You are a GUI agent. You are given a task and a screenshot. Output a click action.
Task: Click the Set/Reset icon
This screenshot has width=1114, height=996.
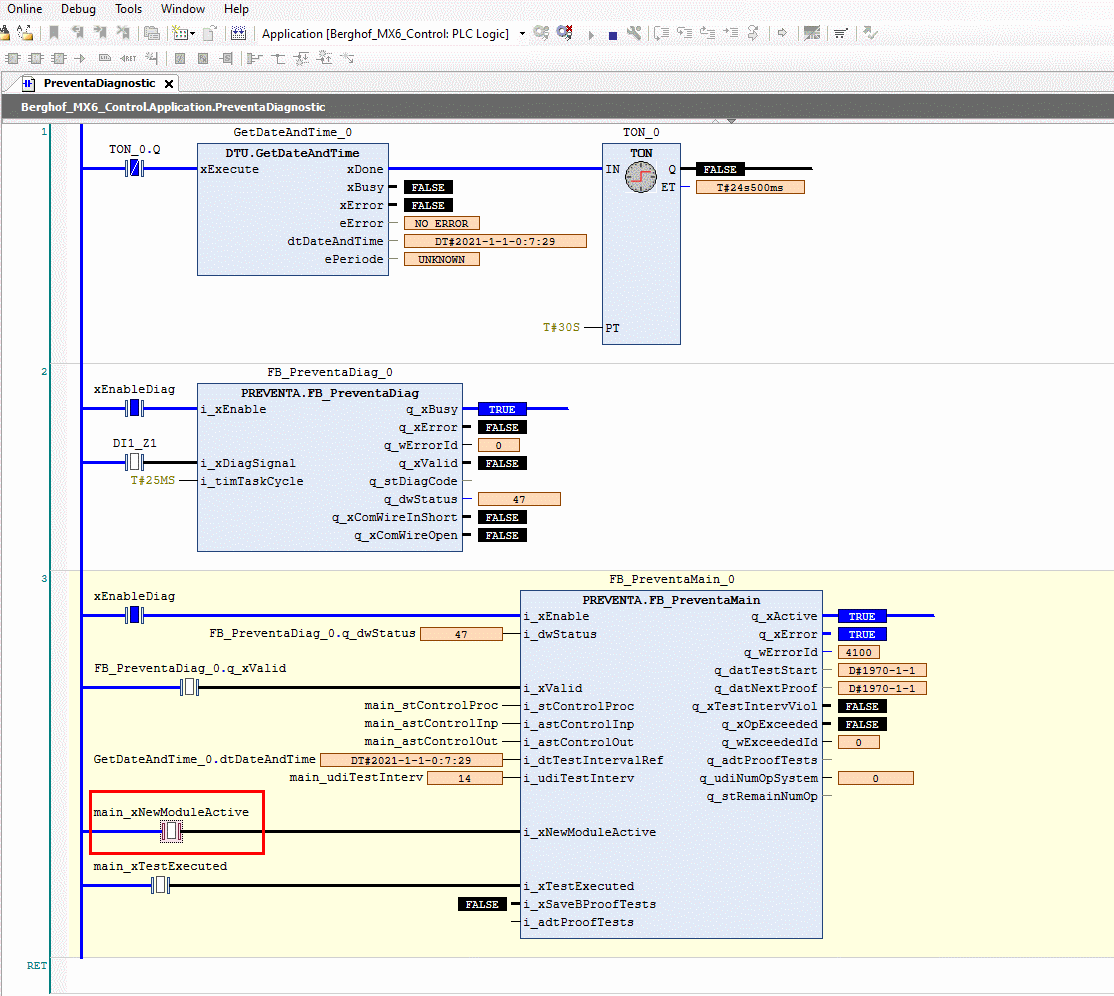(226, 58)
